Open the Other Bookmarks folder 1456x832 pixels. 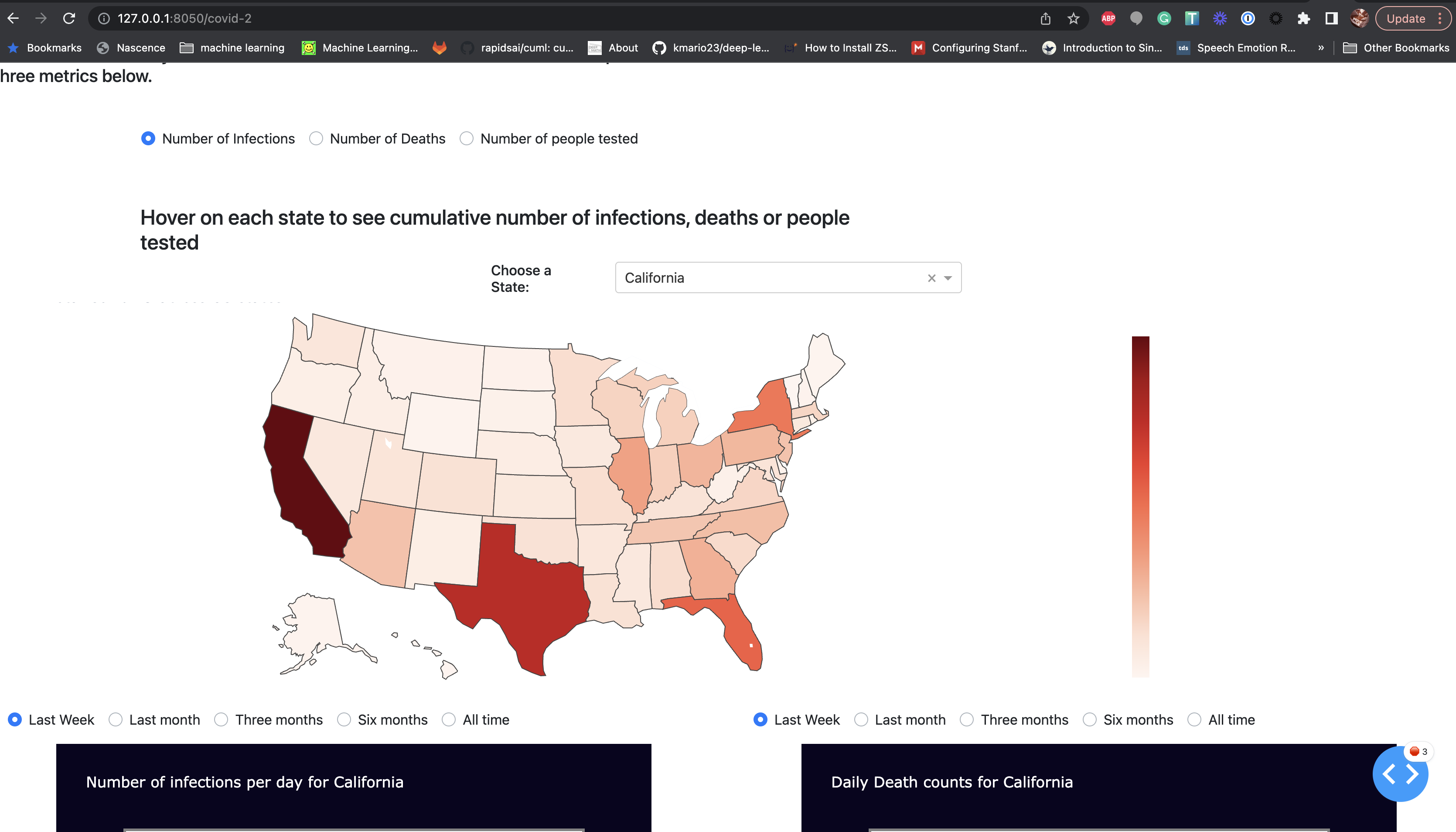pos(1396,48)
